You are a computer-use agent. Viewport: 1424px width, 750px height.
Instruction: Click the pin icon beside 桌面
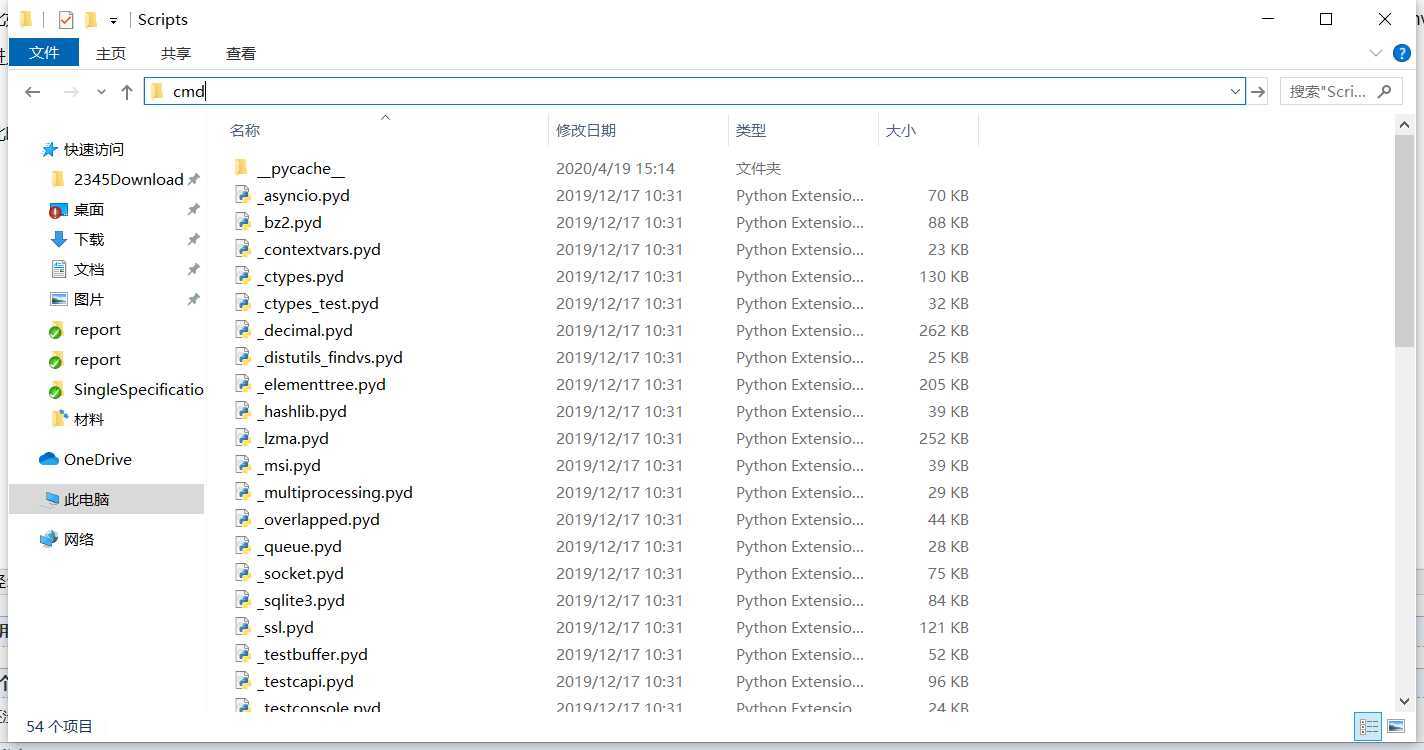pyautogui.click(x=194, y=210)
